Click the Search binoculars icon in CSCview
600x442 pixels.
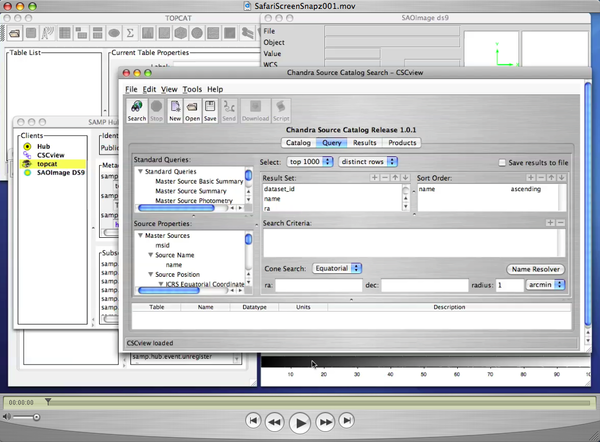136,109
